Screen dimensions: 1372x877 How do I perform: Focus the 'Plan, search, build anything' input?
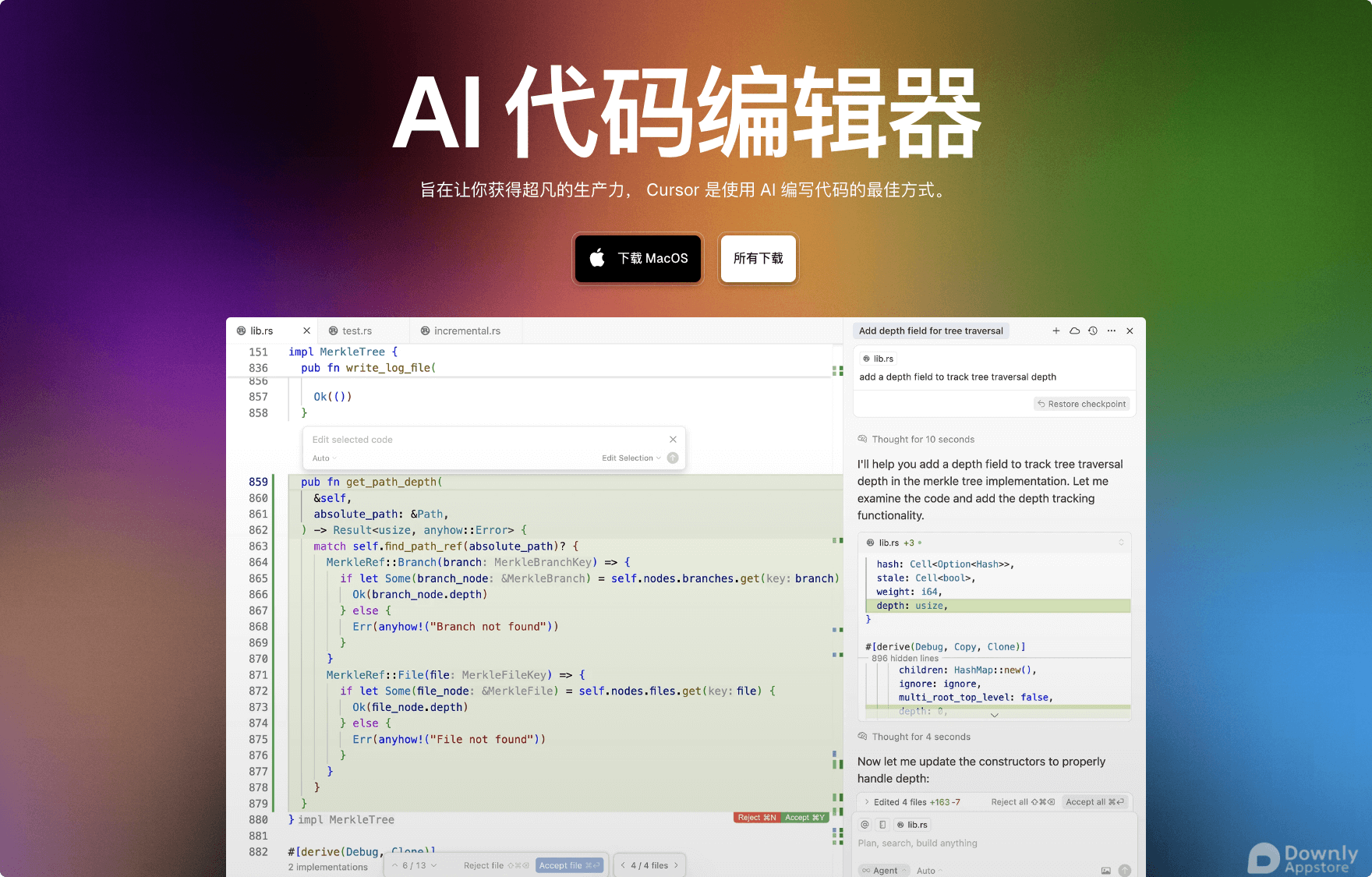pyautogui.click(x=995, y=843)
